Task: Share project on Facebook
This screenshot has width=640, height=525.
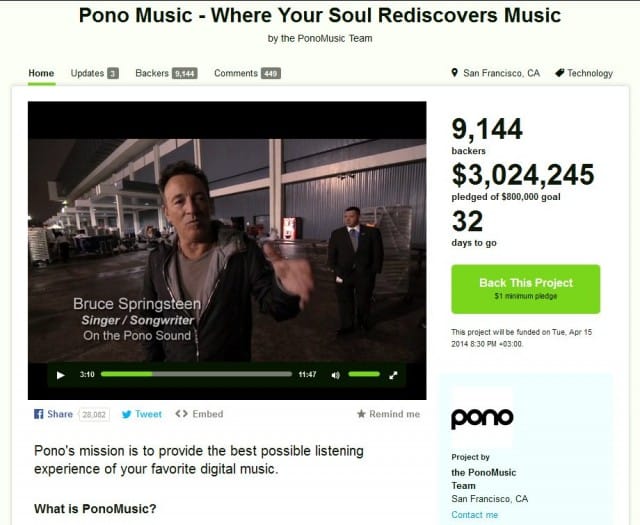Action: (53, 414)
